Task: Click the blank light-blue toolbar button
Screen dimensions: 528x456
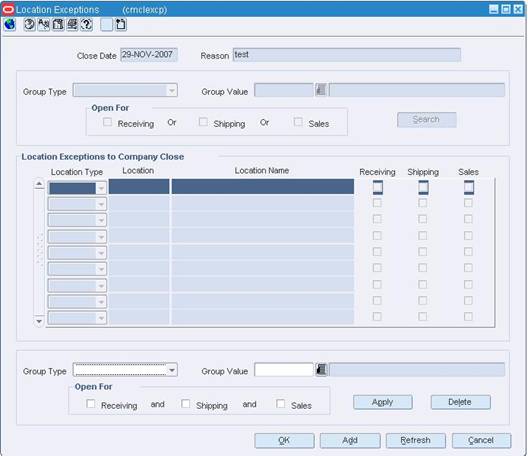Action: click(x=106, y=25)
